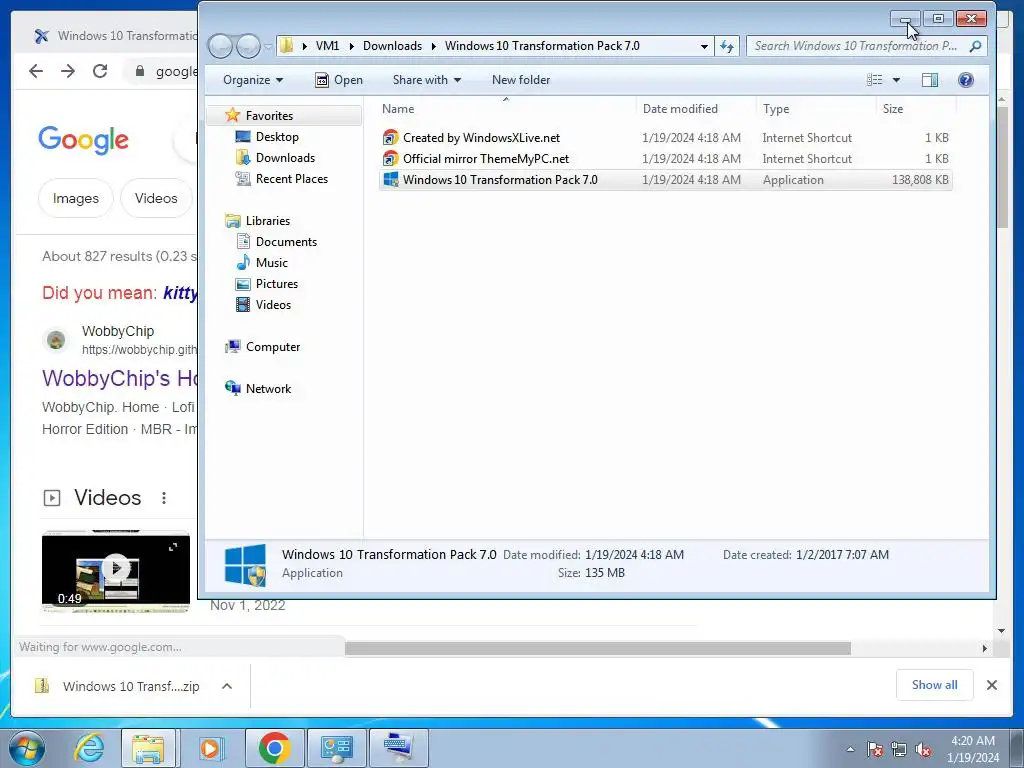Click Chrome's Back arrow button
Screen dimensions: 1024x768
tap(36, 71)
